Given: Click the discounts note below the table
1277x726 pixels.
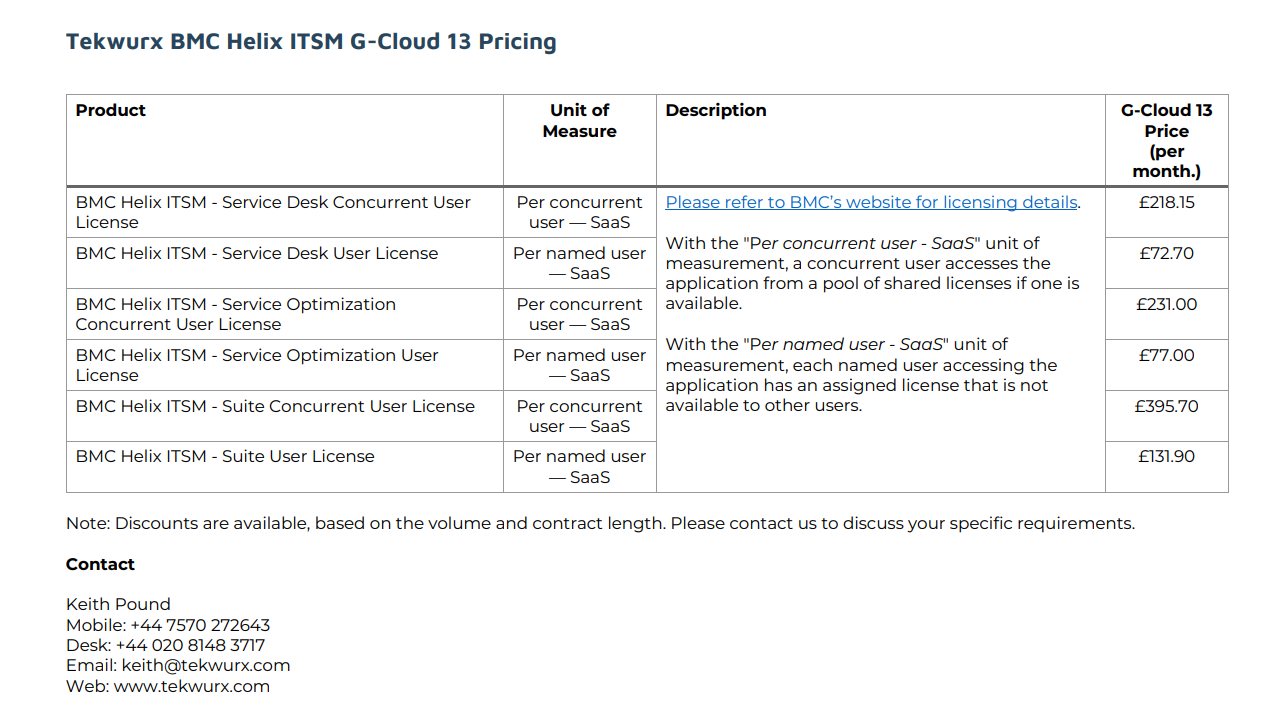Looking at the screenshot, I should (x=600, y=523).
